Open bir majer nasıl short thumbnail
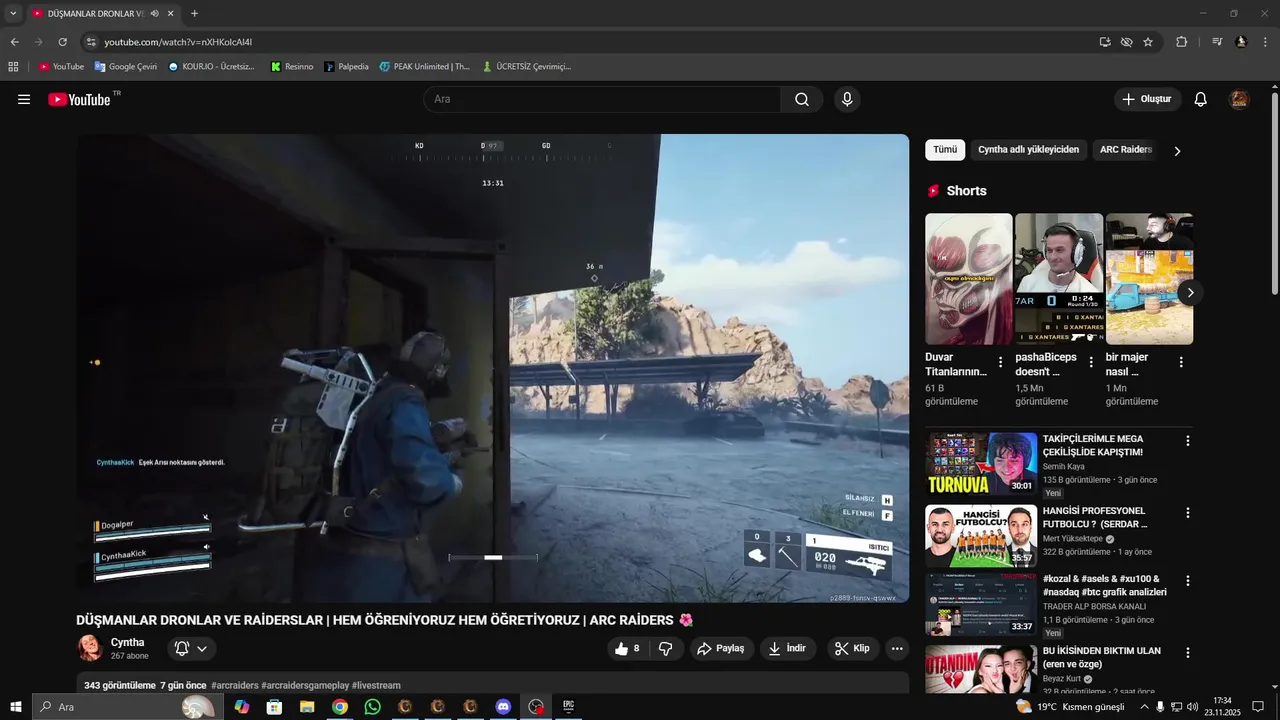Image resolution: width=1280 pixels, height=720 pixels. click(x=1149, y=279)
